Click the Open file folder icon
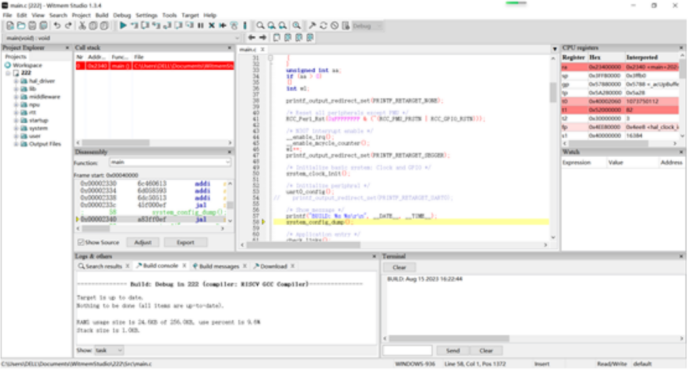Image resolution: width=689 pixels, height=371 pixels. 21,26
